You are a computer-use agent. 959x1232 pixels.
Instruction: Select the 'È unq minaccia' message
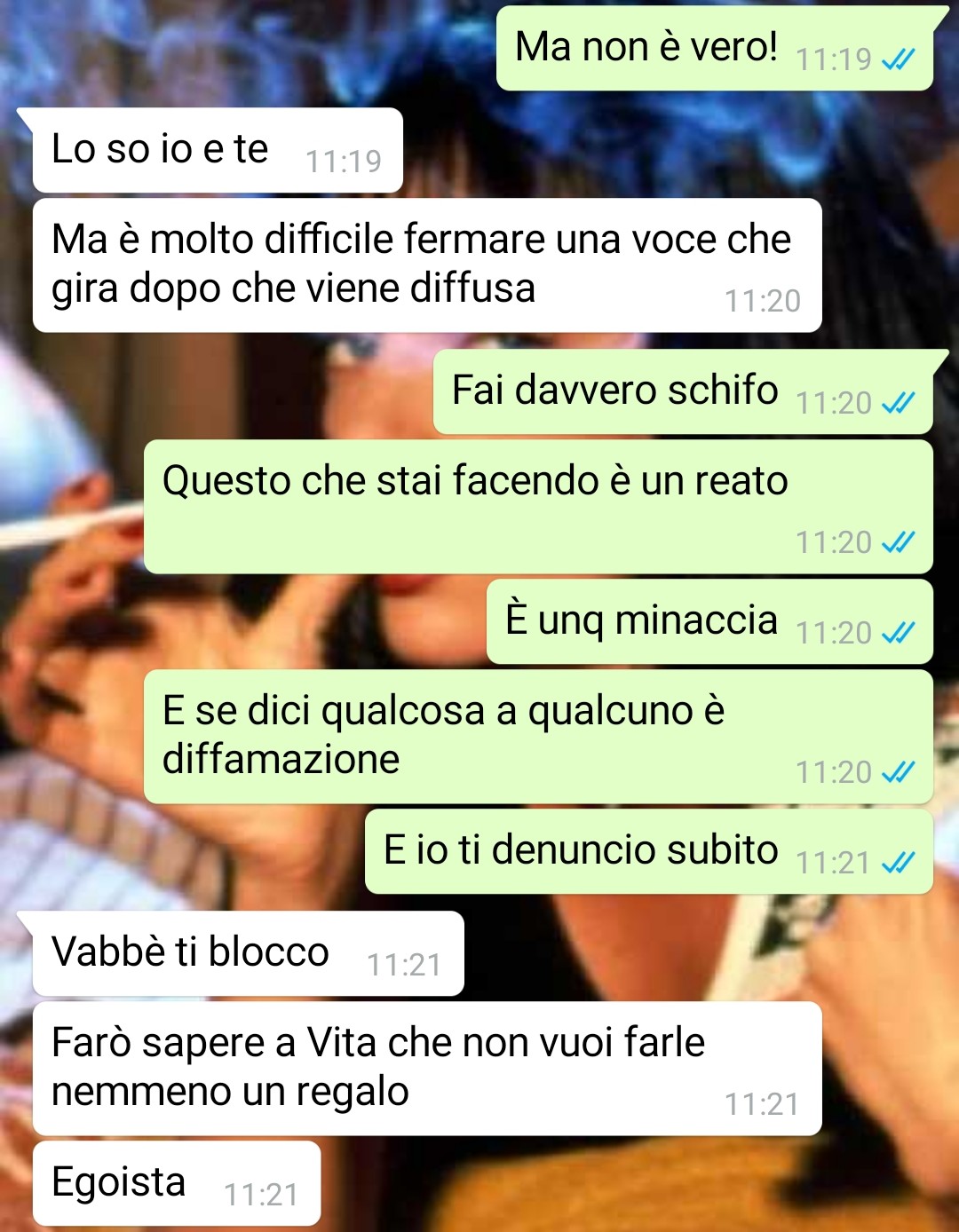tap(709, 621)
